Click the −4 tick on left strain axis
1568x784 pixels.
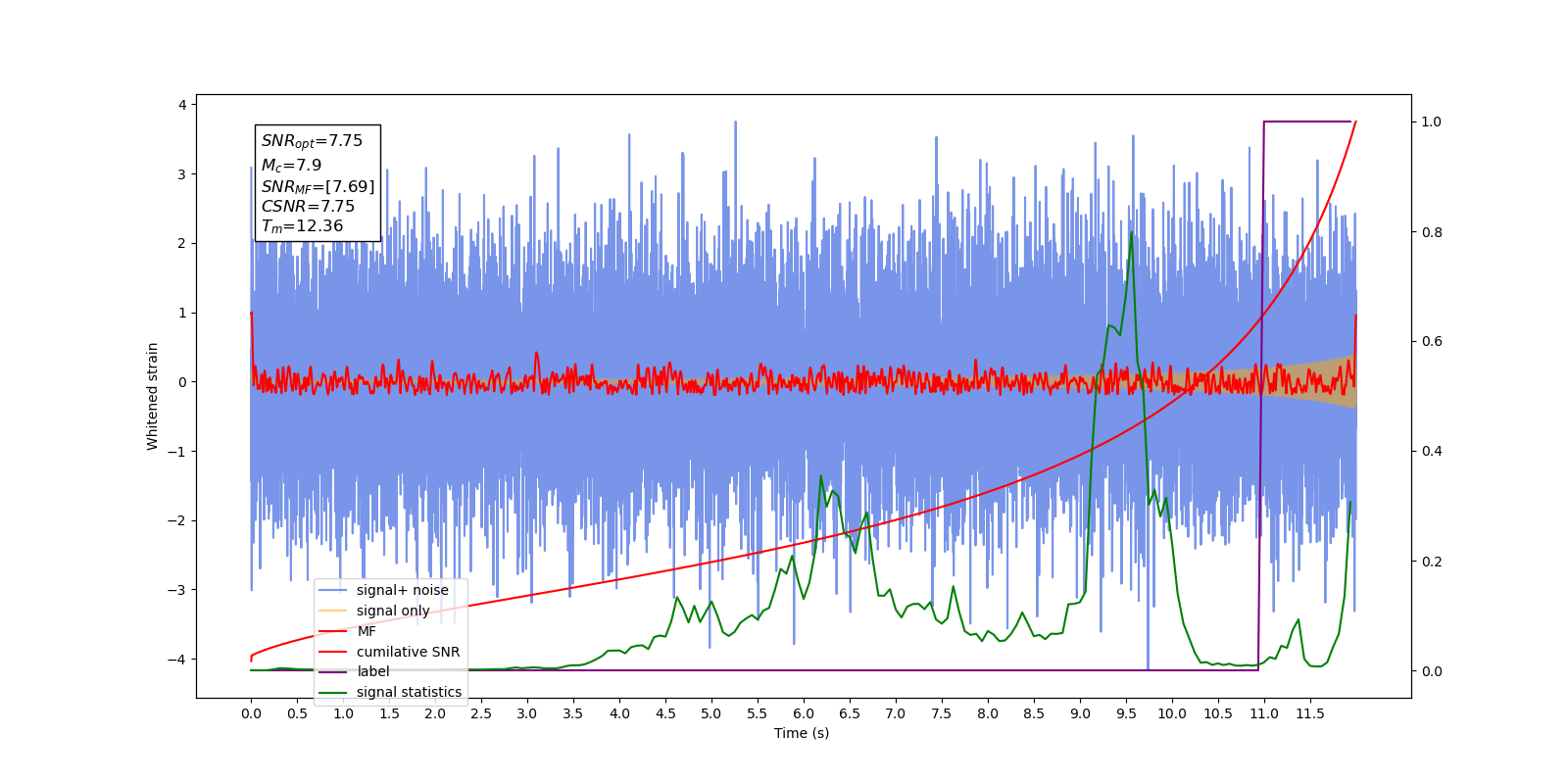click(175, 660)
